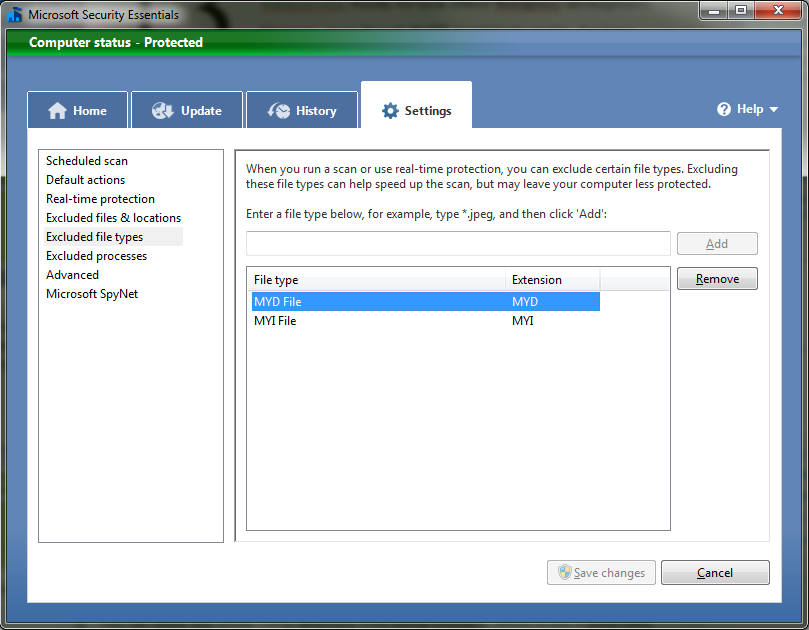The image size is (809, 630).
Task: Click the MYI extension cell
Action: click(x=523, y=321)
